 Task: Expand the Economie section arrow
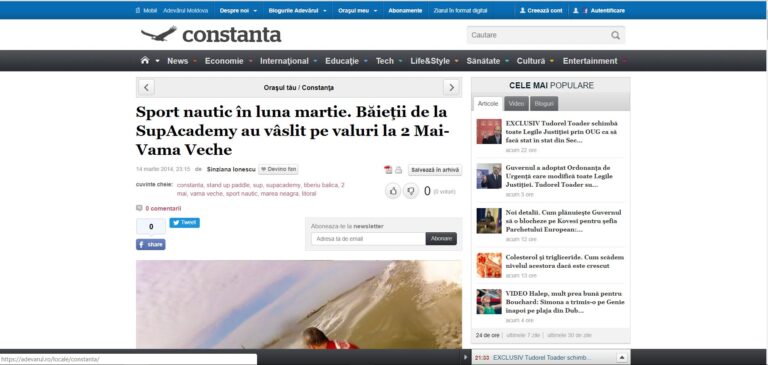tap(251, 61)
